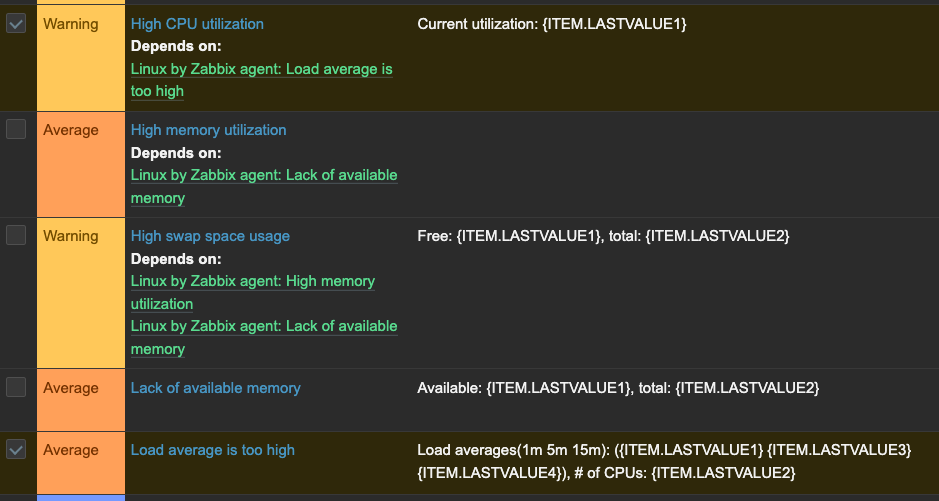Follow memory utilization dependency to Lack of available memory
The image size is (939, 501).
click(x=264, y=186)
